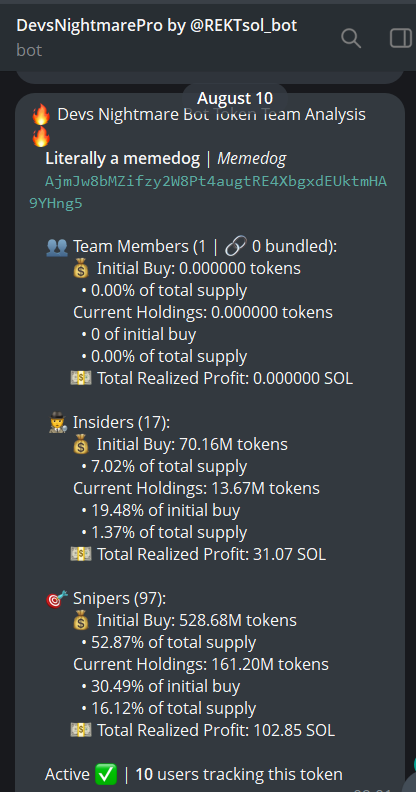Click the 'bot' status subtitle under title
The height and width of the screenshot is (792, 416).
coord(29,50)
